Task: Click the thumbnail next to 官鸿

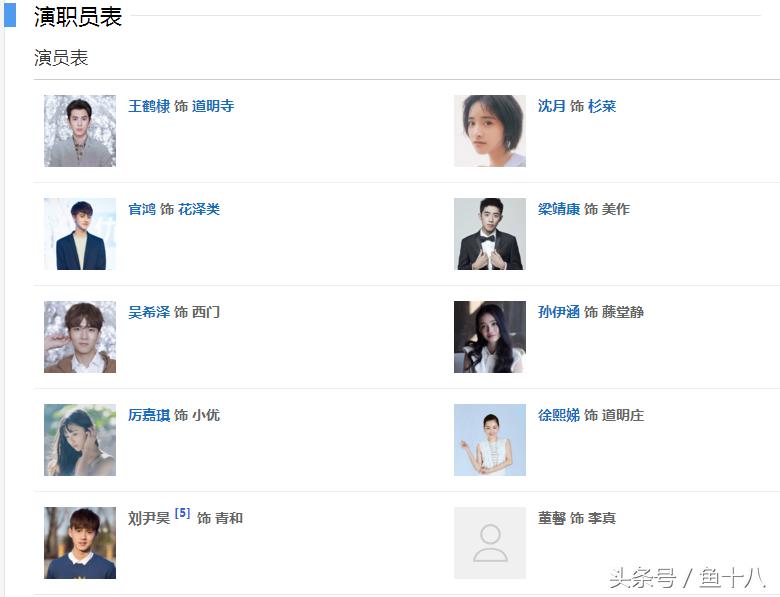Action: tap(80, 234)
